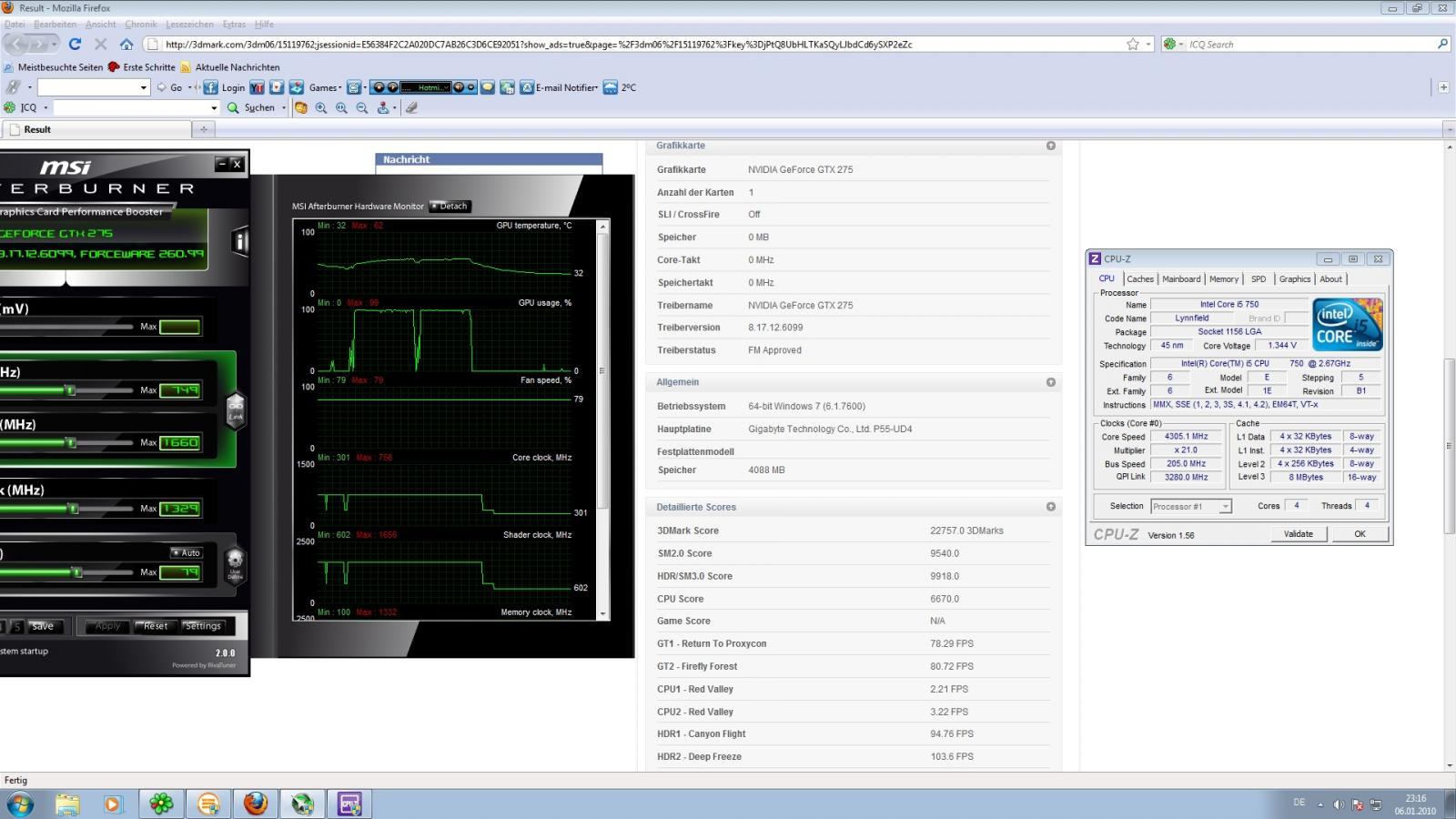1456x819 pixels.
Task: Adjust the fan speed slider at 79
Action: click(x=77, y=572)
